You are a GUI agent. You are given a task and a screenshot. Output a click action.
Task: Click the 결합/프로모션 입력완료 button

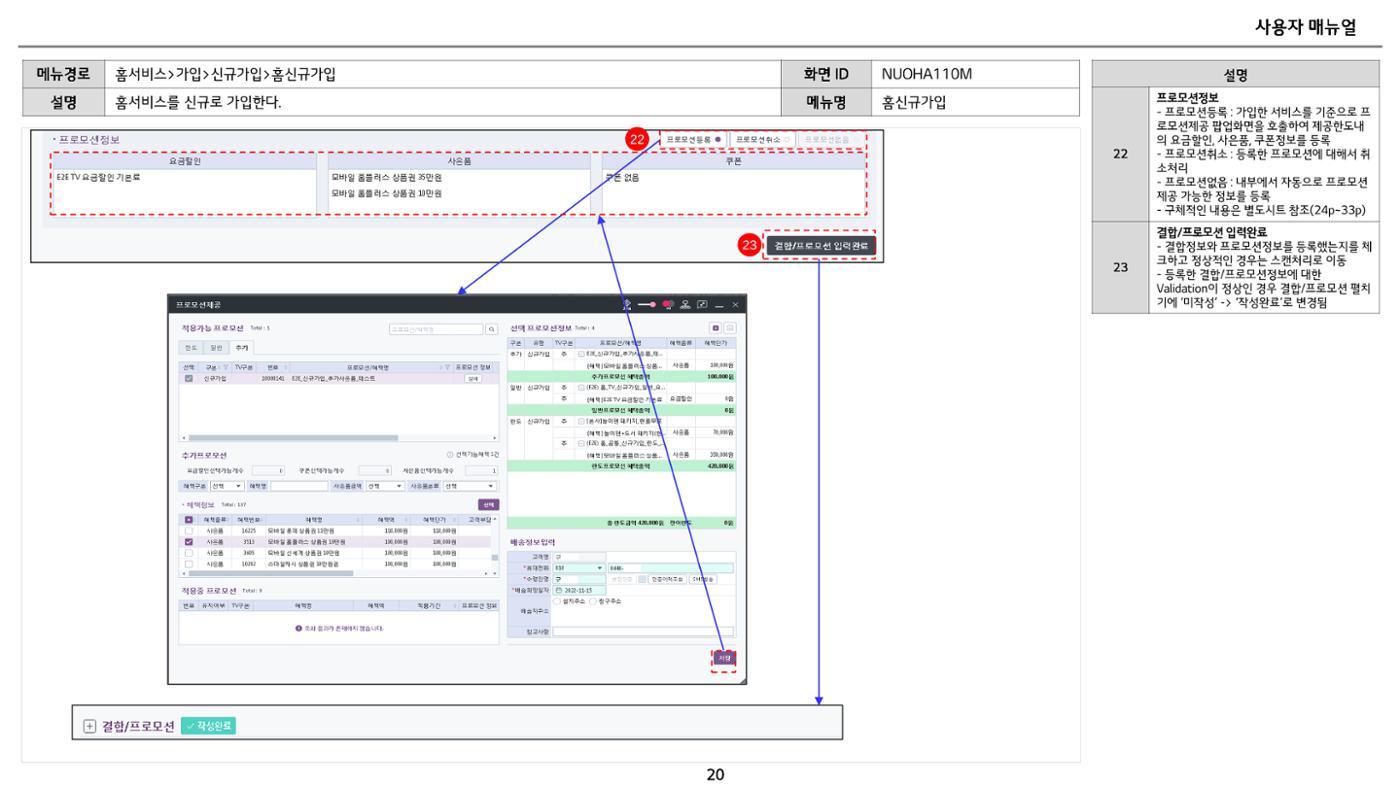click(821, 245)
